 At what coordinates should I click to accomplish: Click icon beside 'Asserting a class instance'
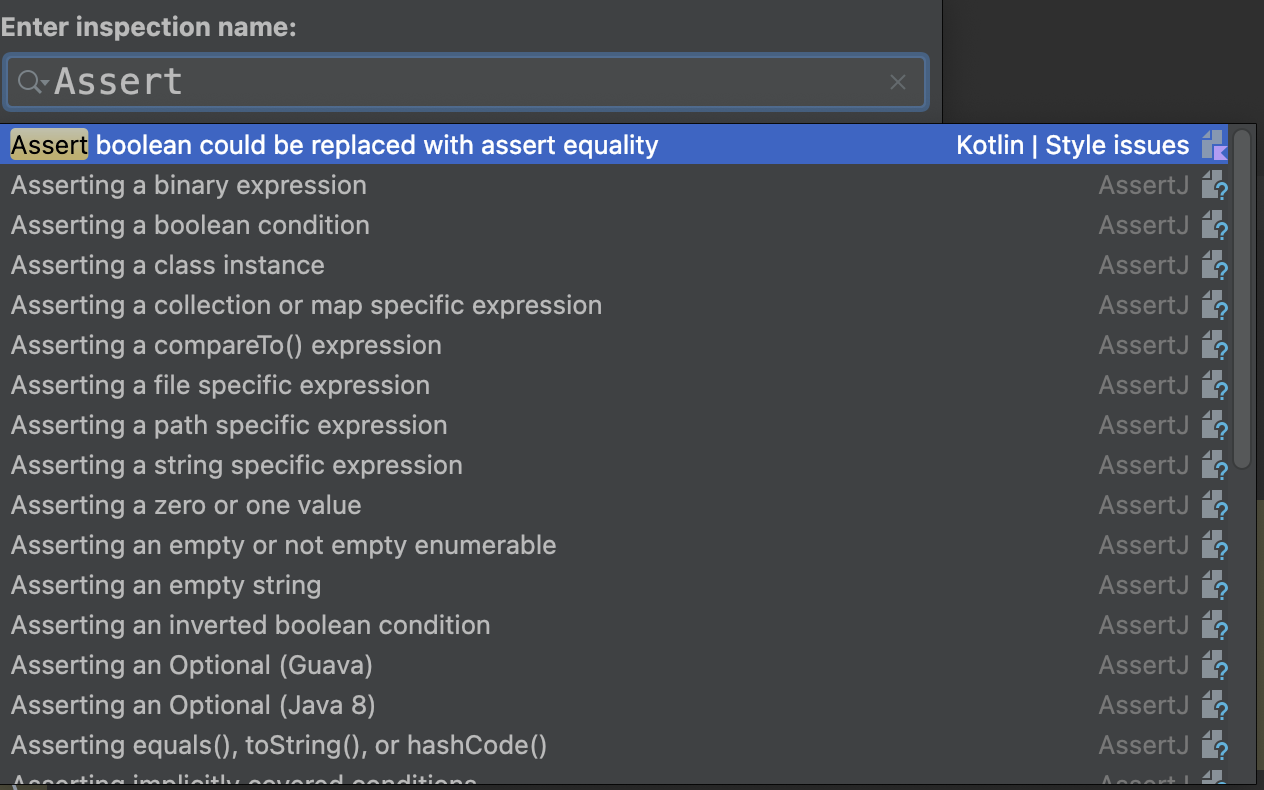pos(1213,265)
